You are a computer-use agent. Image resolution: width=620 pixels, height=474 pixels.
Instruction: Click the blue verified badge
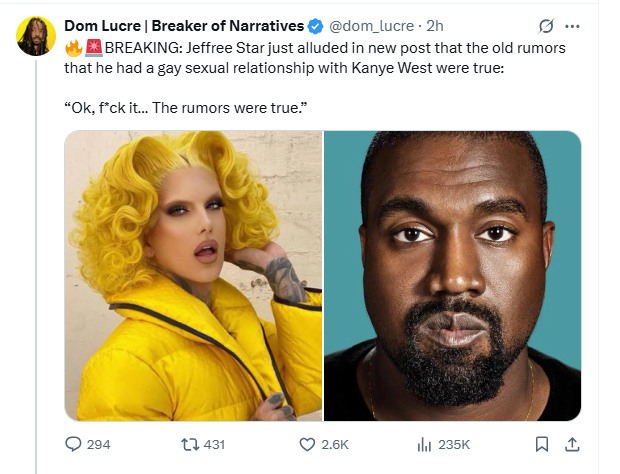[x=313, y=25]
